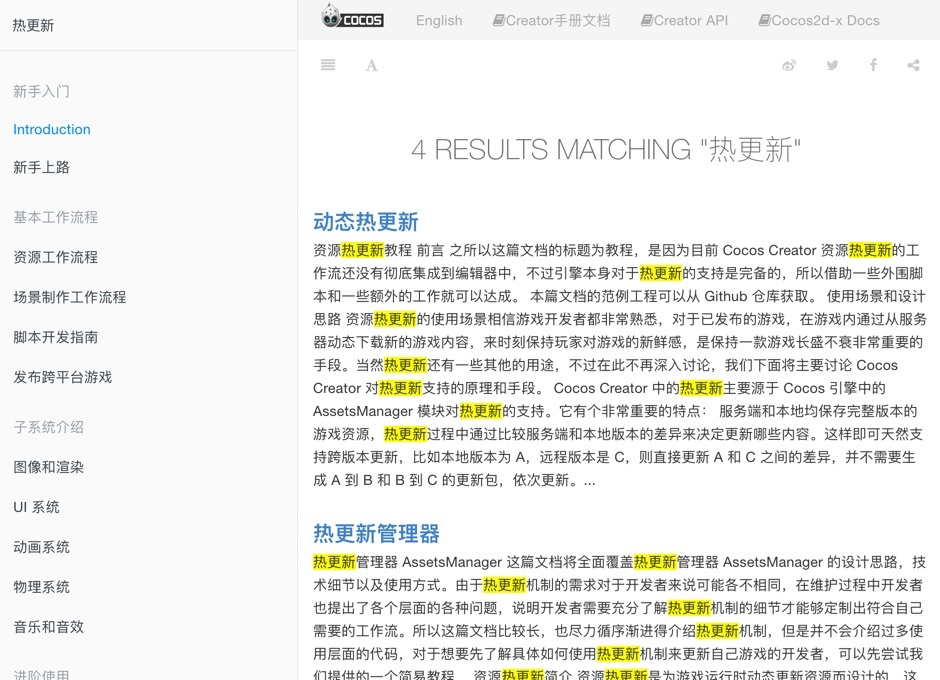Open 图像和渲染 chapter
Image resolution: width=940 pixels, height=680 pixels.
[x=49, y=467]
